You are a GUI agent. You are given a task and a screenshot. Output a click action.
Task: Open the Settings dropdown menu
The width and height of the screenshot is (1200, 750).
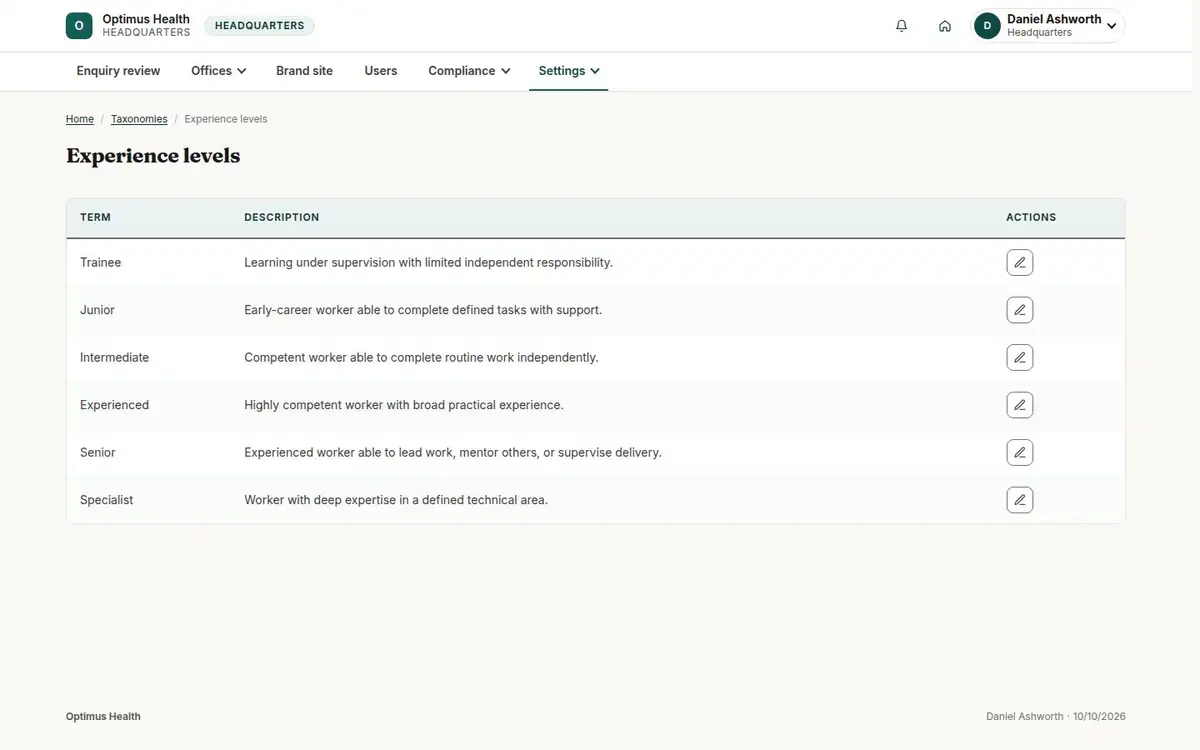[x=569, y=71]
